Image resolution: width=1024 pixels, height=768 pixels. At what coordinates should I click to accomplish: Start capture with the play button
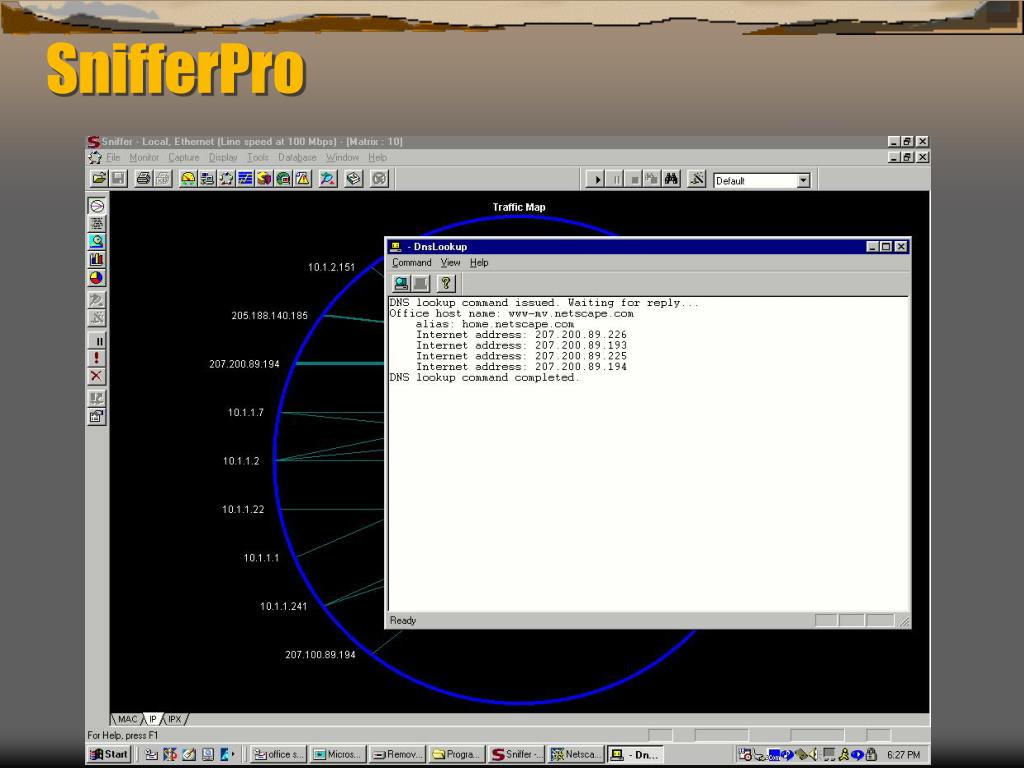click(597, 180)
